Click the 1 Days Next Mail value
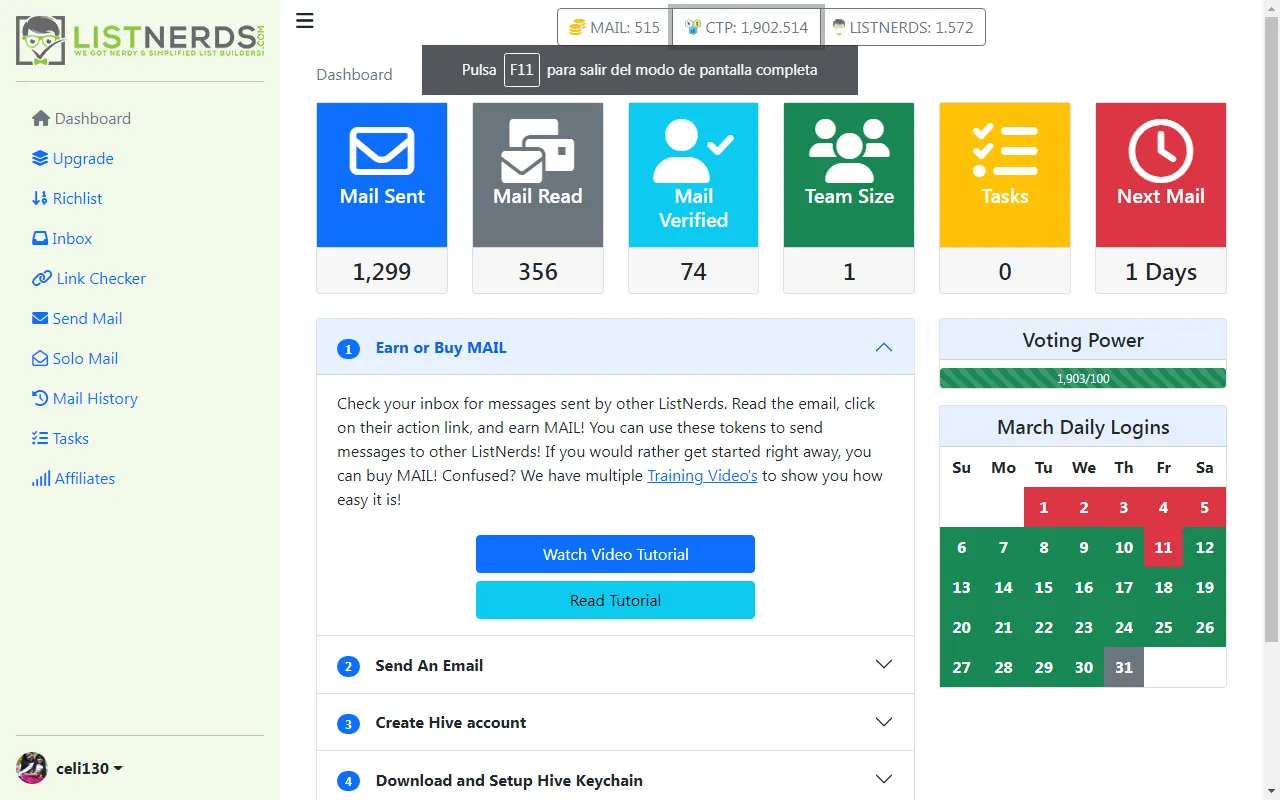This screenshot has height=800, width=1280. (1161, 271)
